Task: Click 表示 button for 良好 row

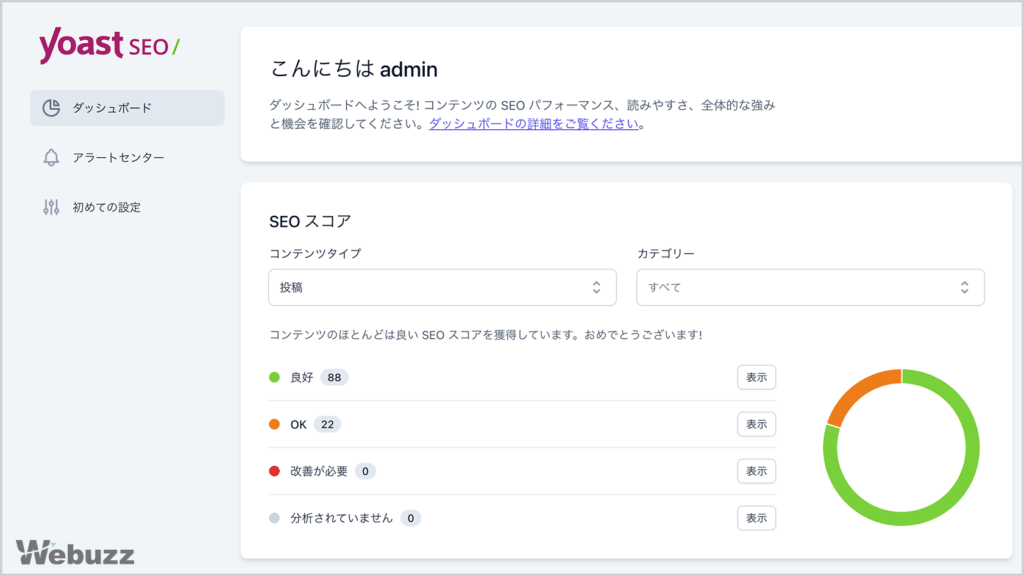Action: pos(756,377)
